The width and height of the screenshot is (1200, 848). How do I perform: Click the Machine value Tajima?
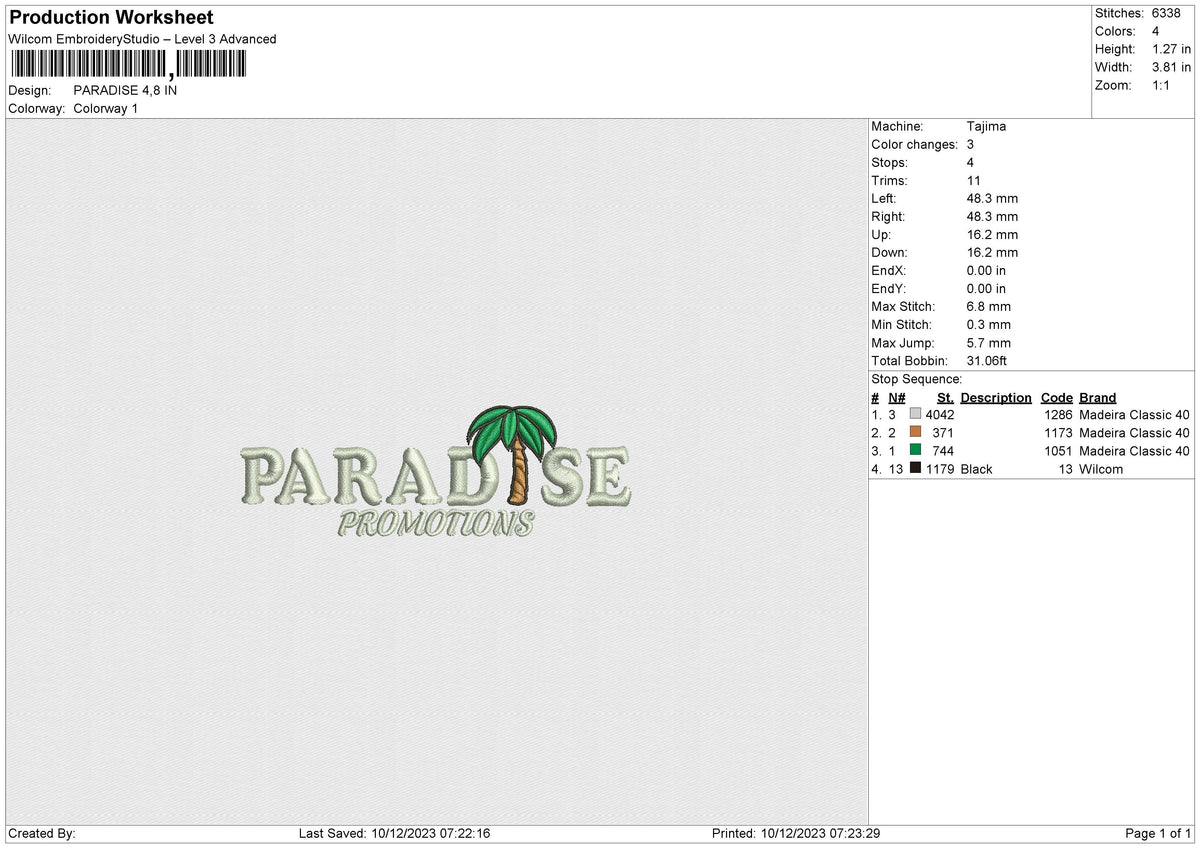tap(987, 126)
